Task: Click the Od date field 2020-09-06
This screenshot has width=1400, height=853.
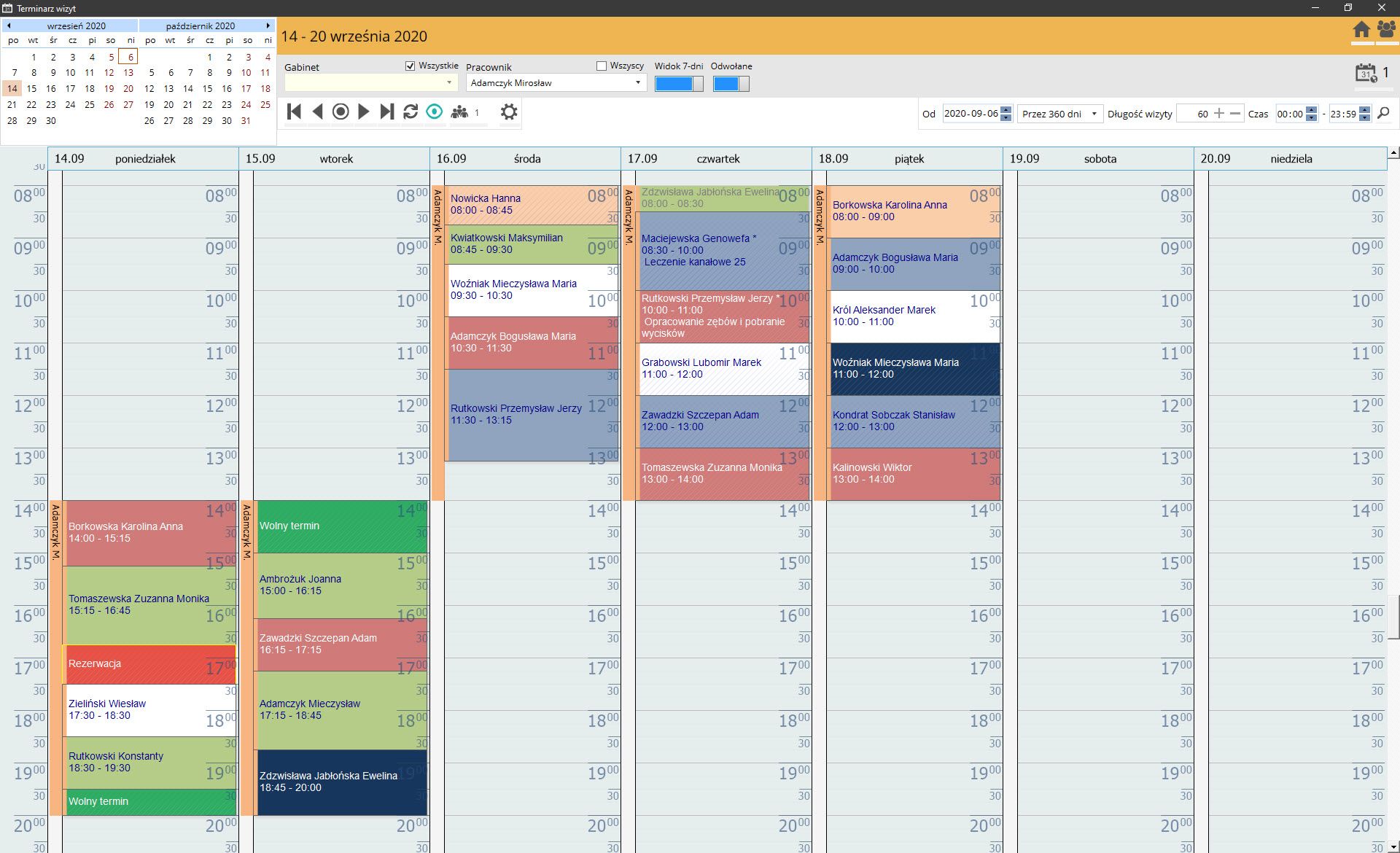Action: click(x=971, y=114)
